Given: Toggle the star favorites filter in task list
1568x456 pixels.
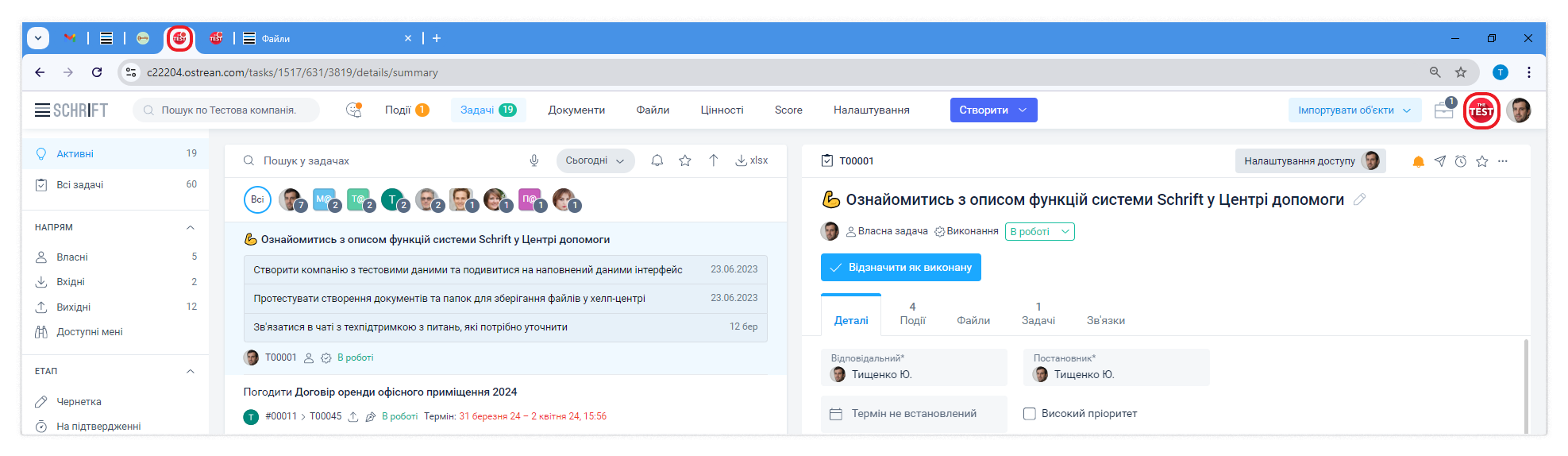Looking at the screenshot, I should 684,160.
